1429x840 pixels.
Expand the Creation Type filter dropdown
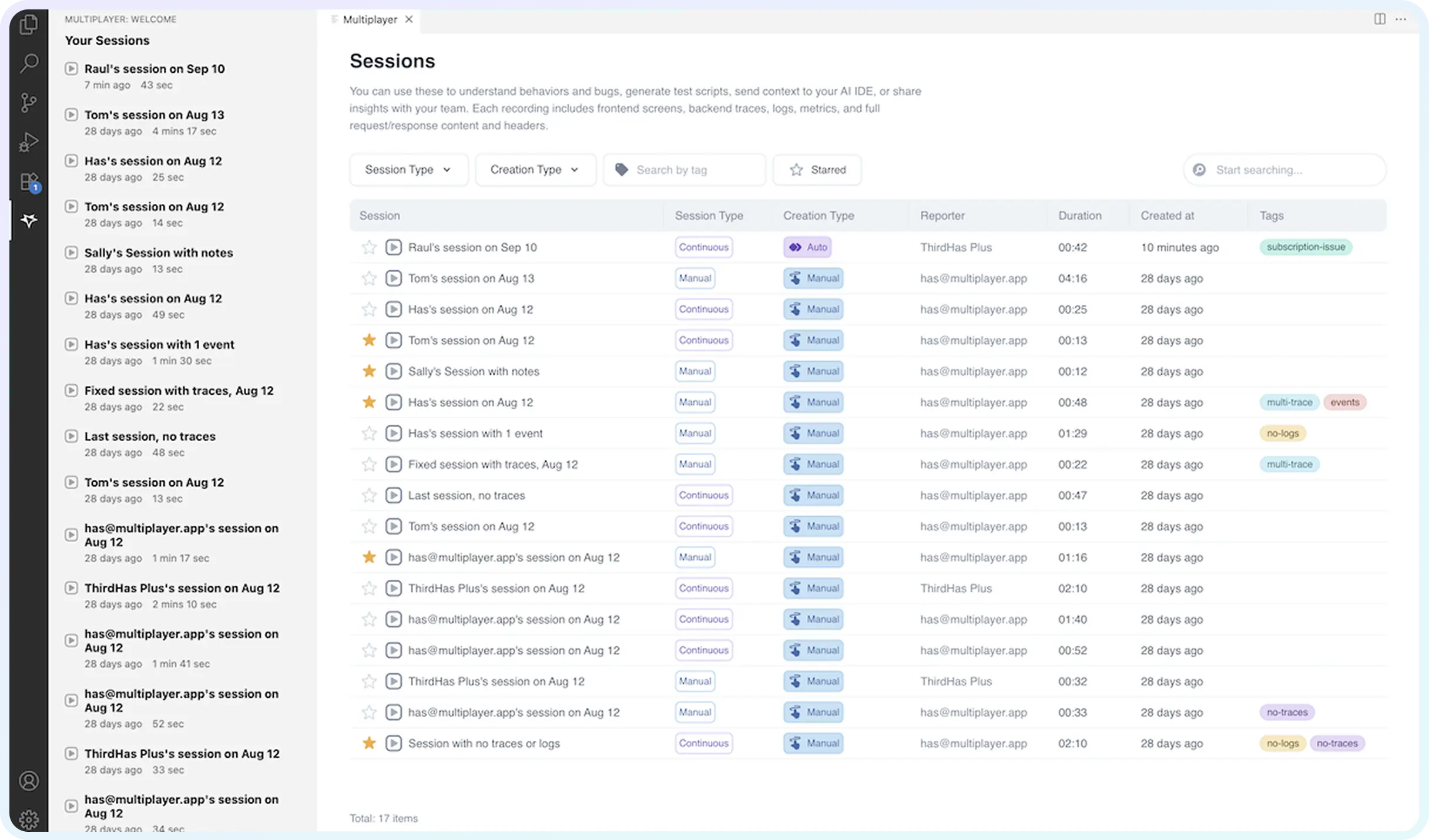coord(535,170)
